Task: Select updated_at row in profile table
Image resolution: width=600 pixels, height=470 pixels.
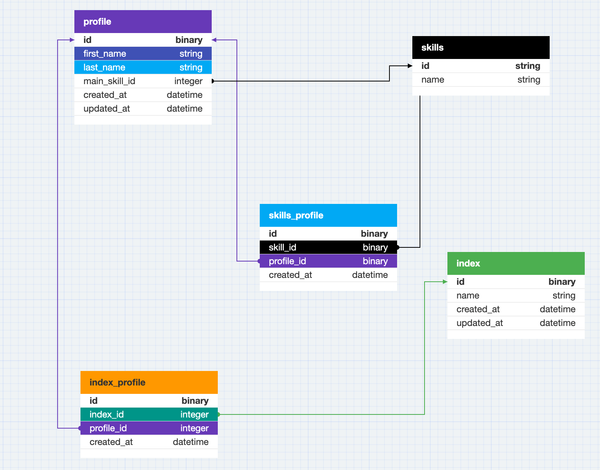Action: point(143,108)
